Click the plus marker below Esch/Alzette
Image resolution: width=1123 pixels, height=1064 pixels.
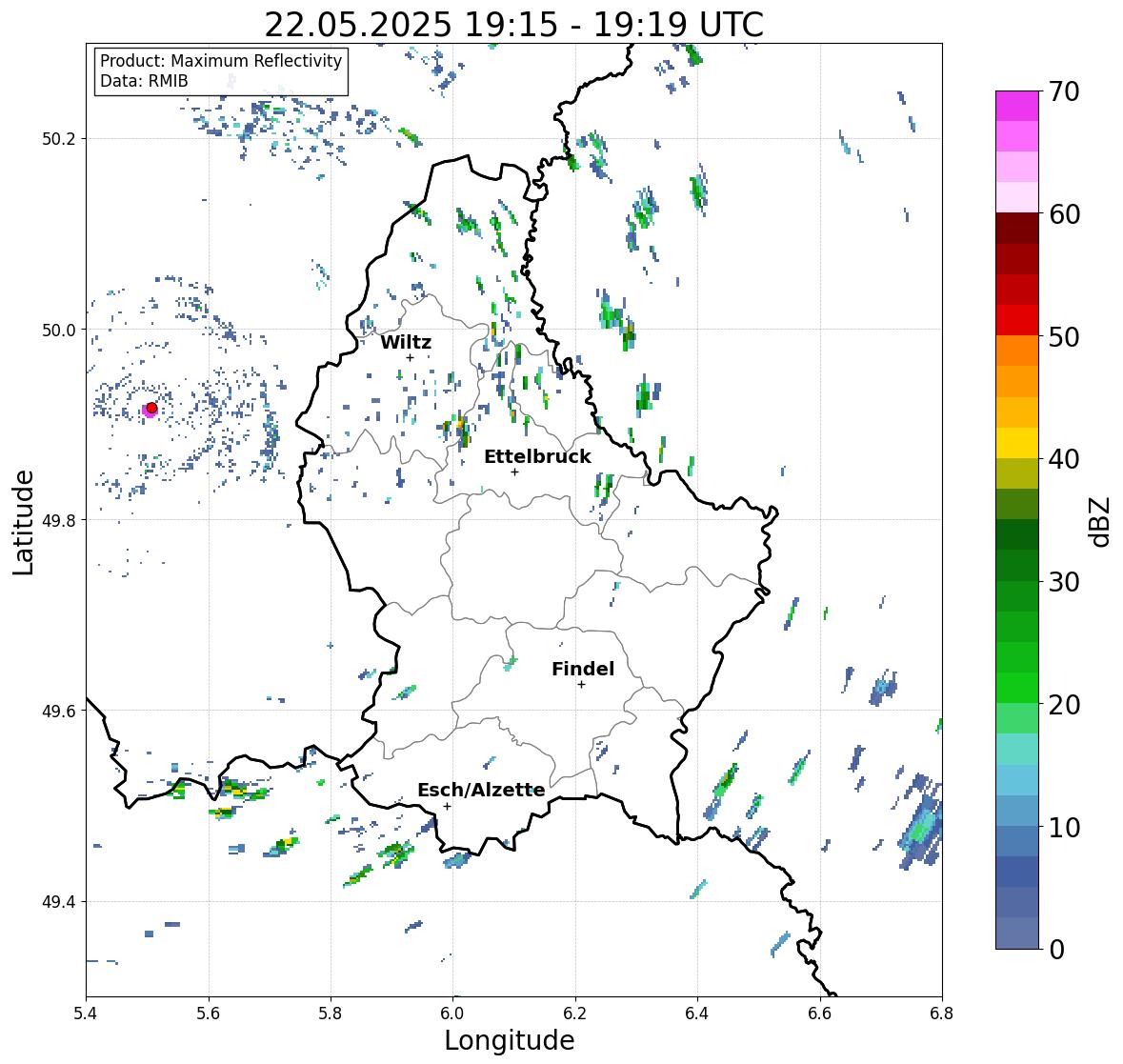[x=447, y=806]
